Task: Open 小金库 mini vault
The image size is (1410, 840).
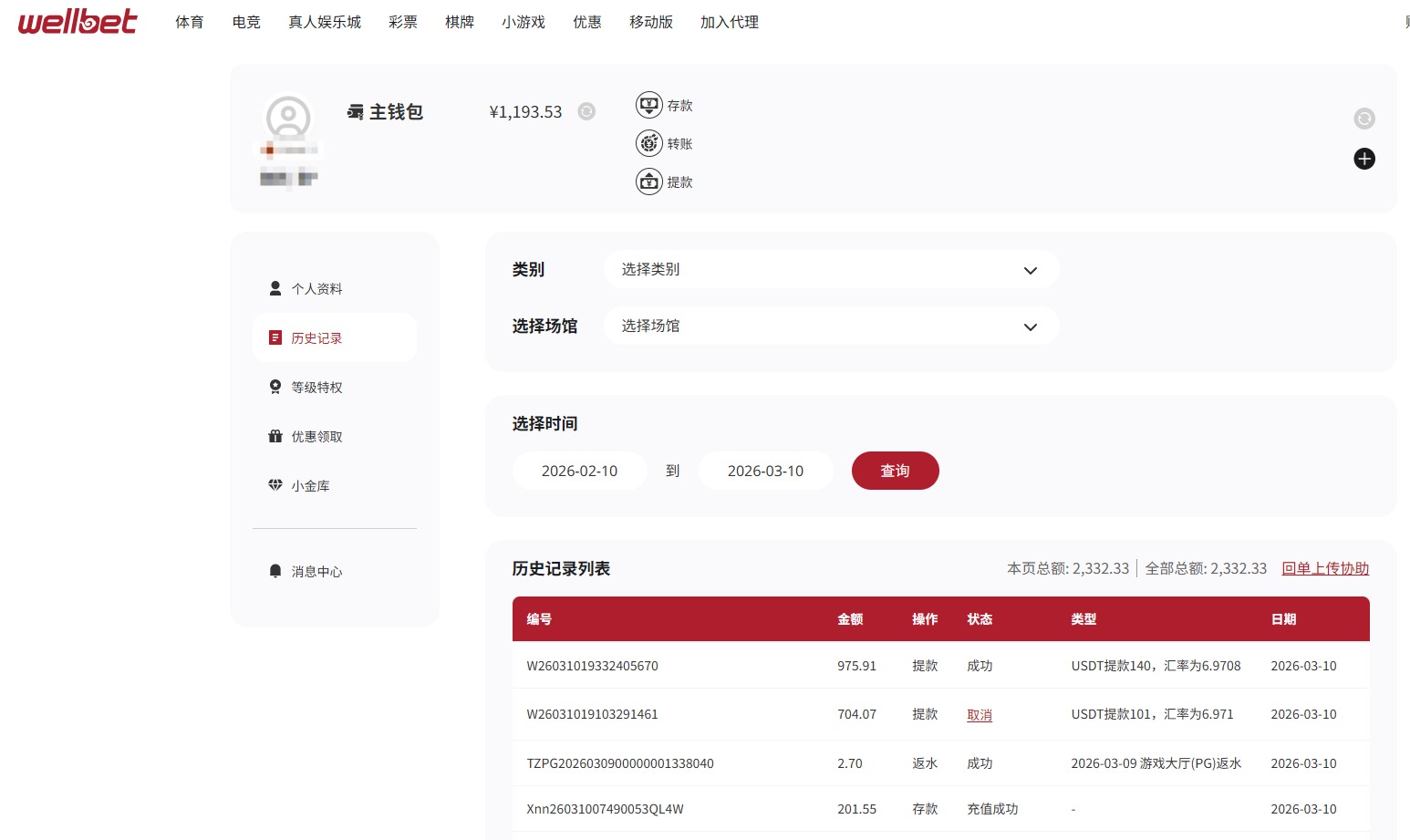Action: coord(311,485)
